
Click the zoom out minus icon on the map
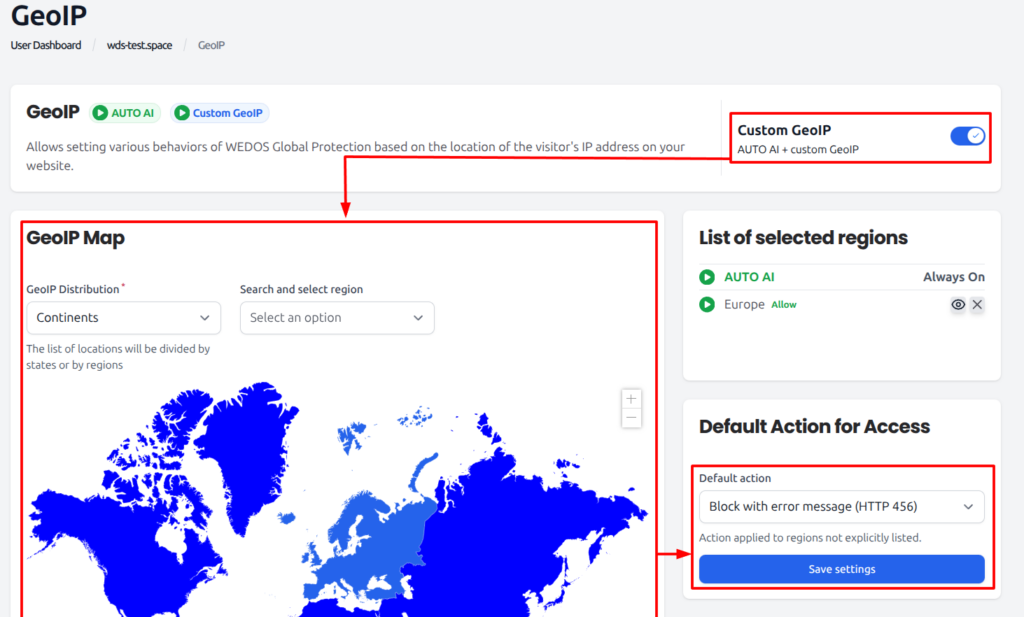[x=631, y=416]
